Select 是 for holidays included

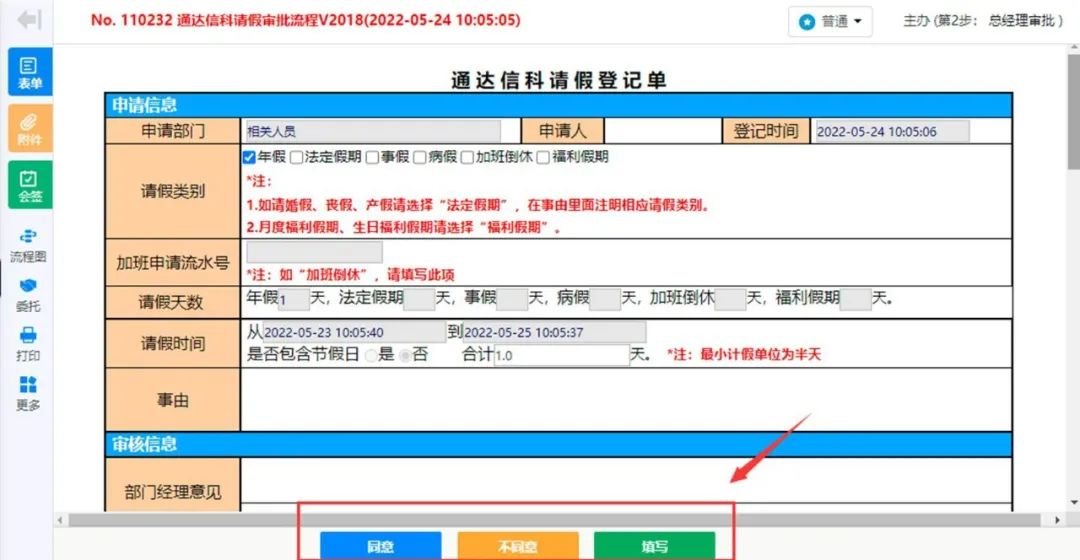(371, 355)
